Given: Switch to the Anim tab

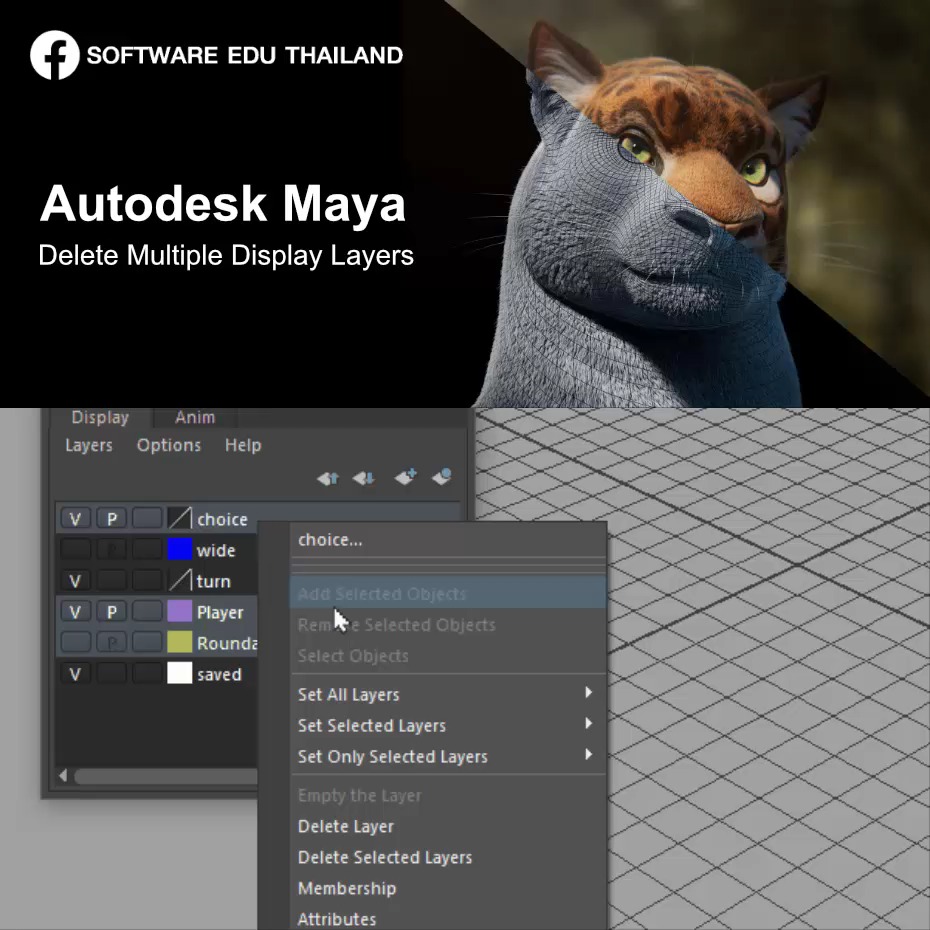Looking at the screenshot, I should coord(195,418).
